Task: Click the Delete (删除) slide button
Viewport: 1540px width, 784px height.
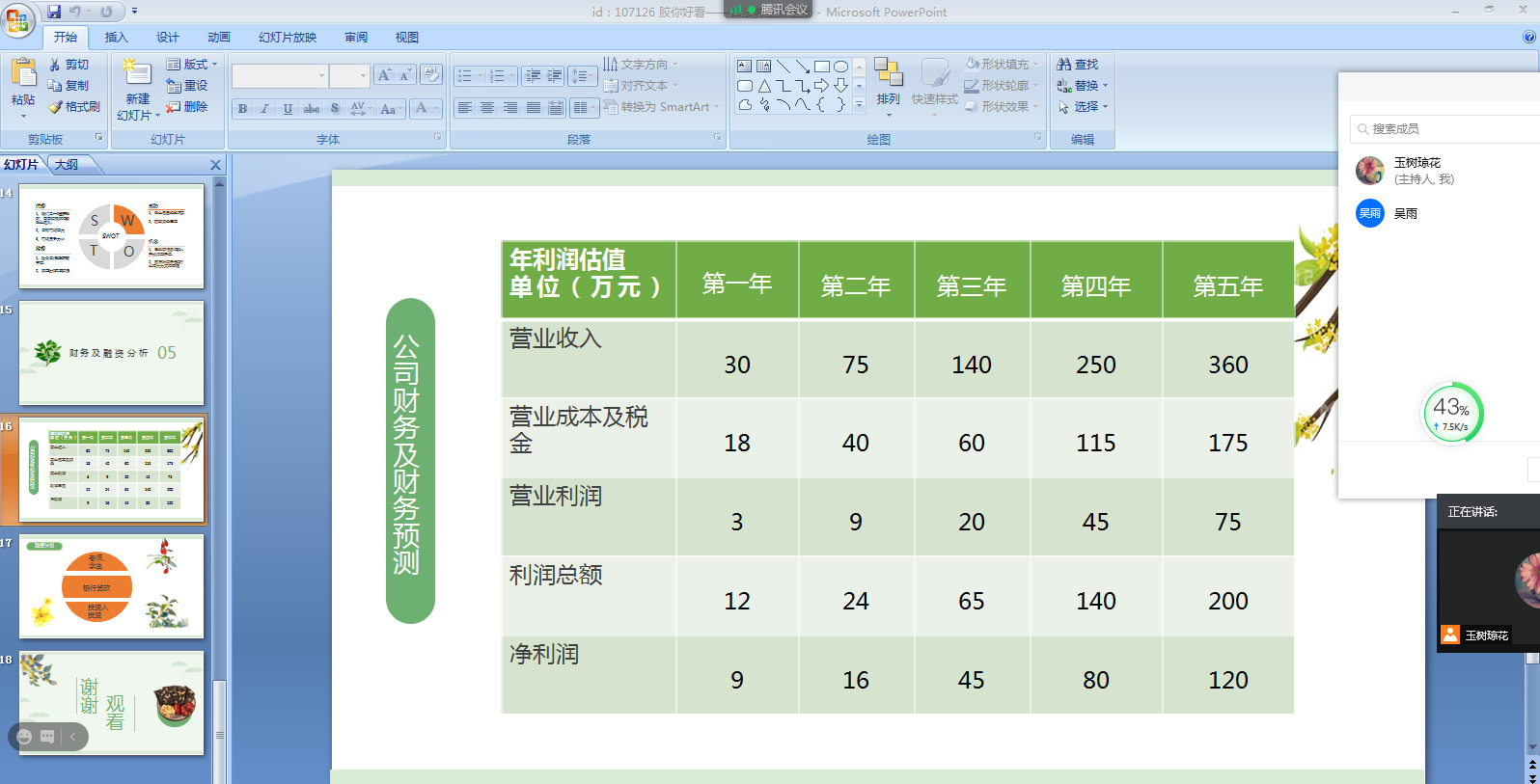Action: (188, 107)
